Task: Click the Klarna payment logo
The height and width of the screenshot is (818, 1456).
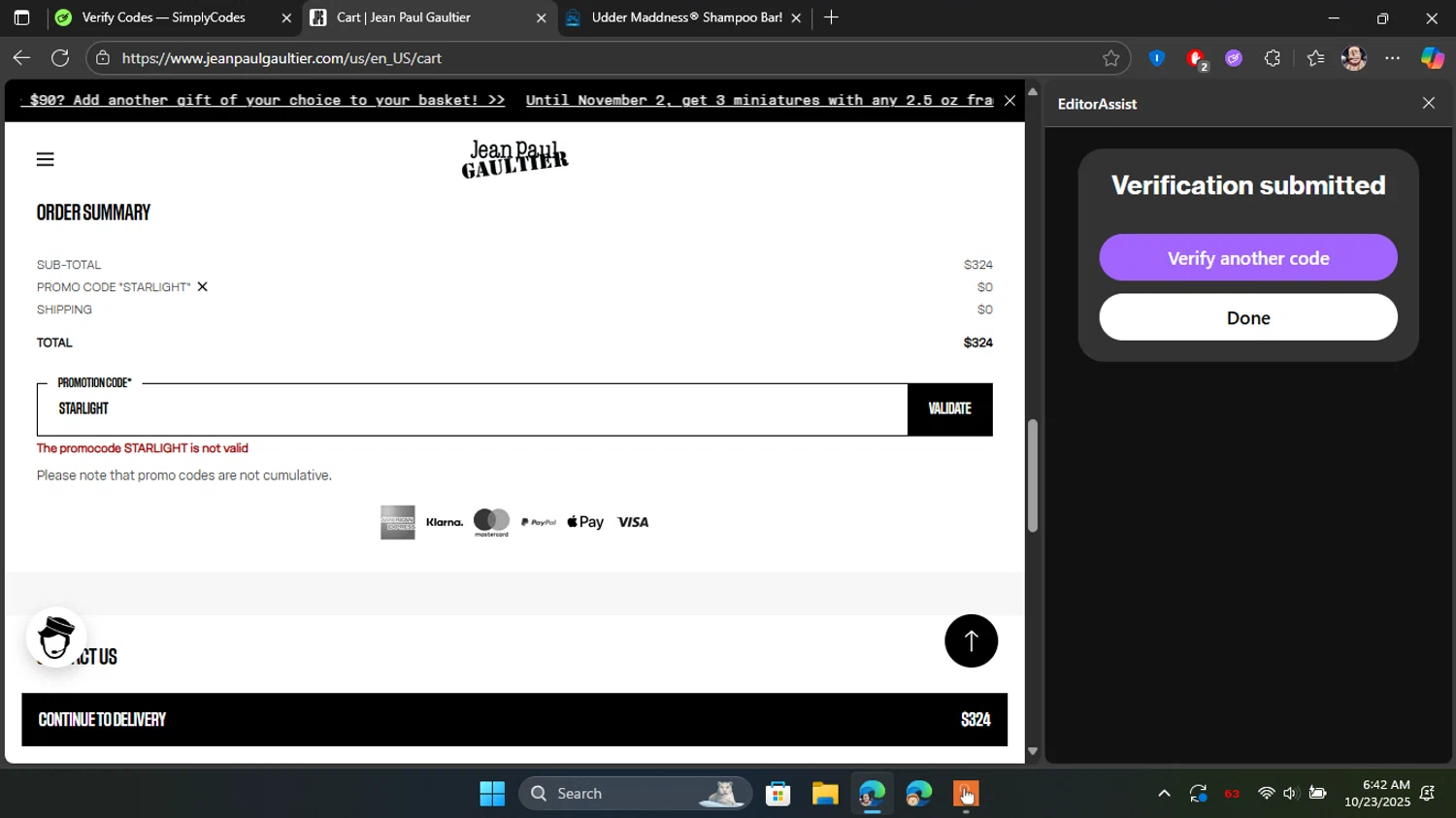Action: point(445,522)
